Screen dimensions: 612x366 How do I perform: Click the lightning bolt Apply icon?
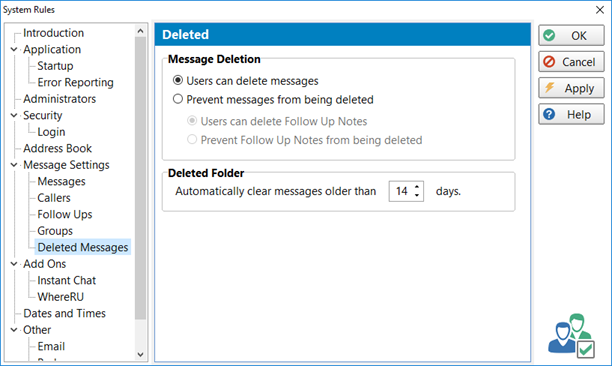pyautogui.click(x=550, y=88)
